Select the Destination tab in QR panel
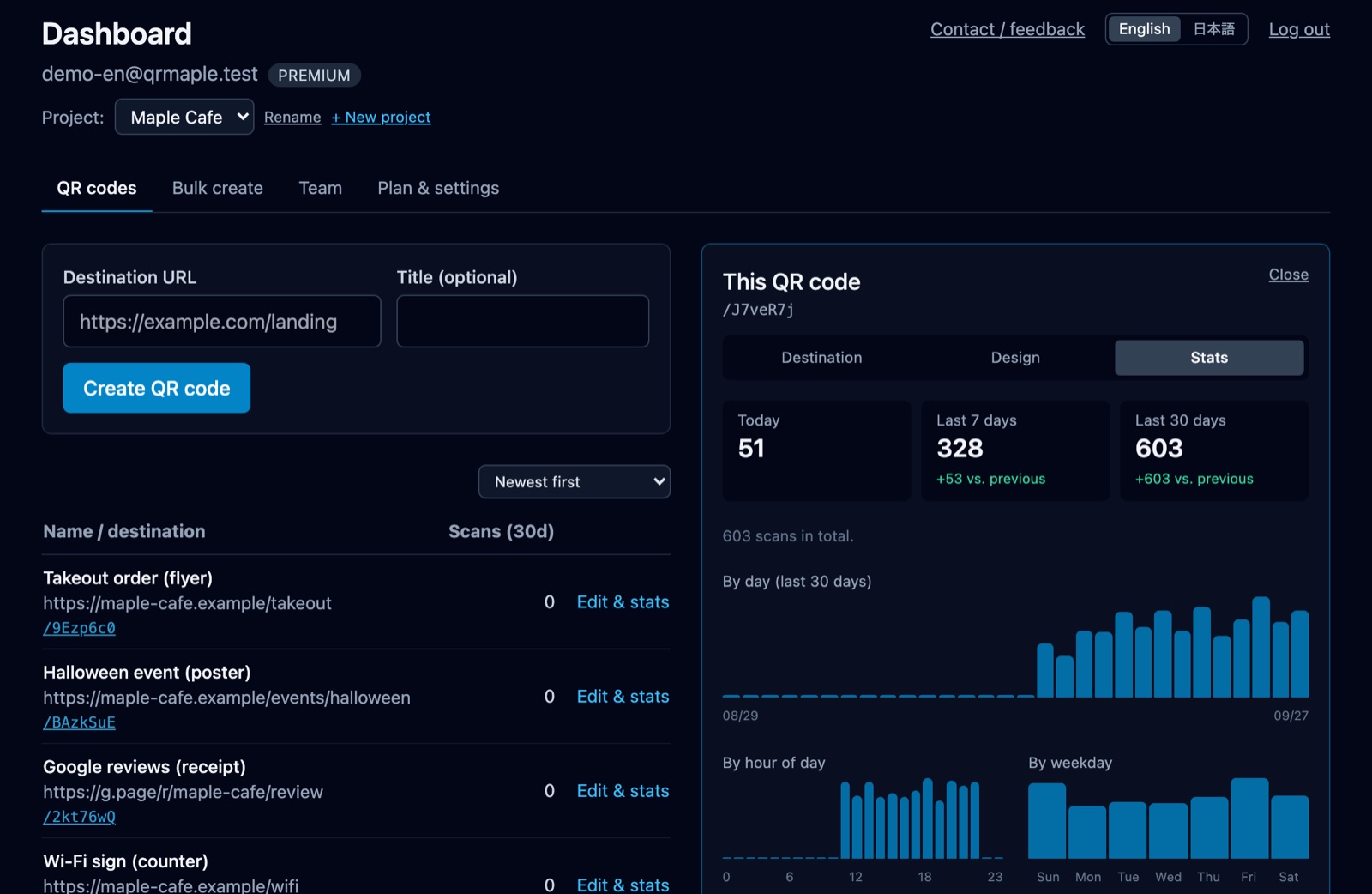The height and width of the screenshot is (894, 1372). pos(821,358)
